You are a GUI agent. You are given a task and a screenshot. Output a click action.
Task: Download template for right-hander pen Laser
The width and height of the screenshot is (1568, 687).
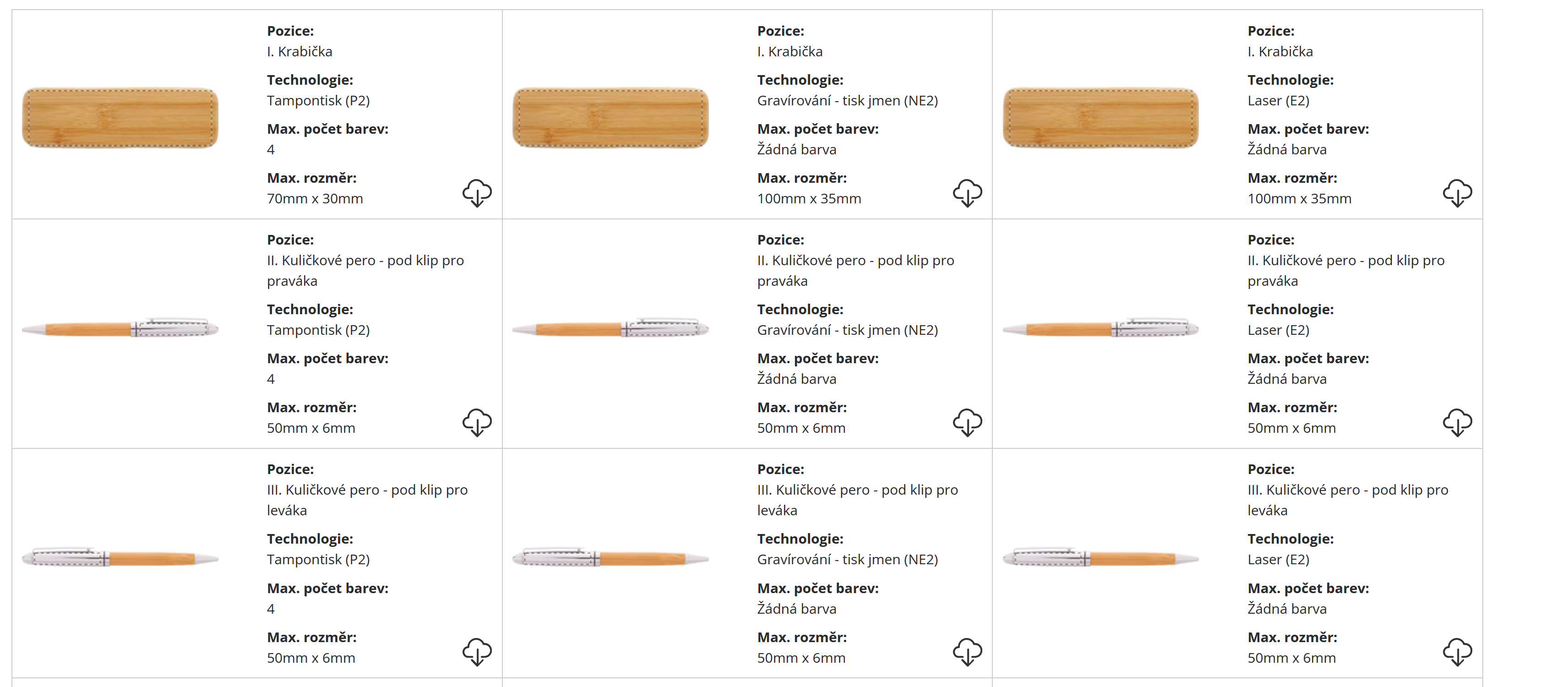pyautogui.click(x=1457, y=422)
